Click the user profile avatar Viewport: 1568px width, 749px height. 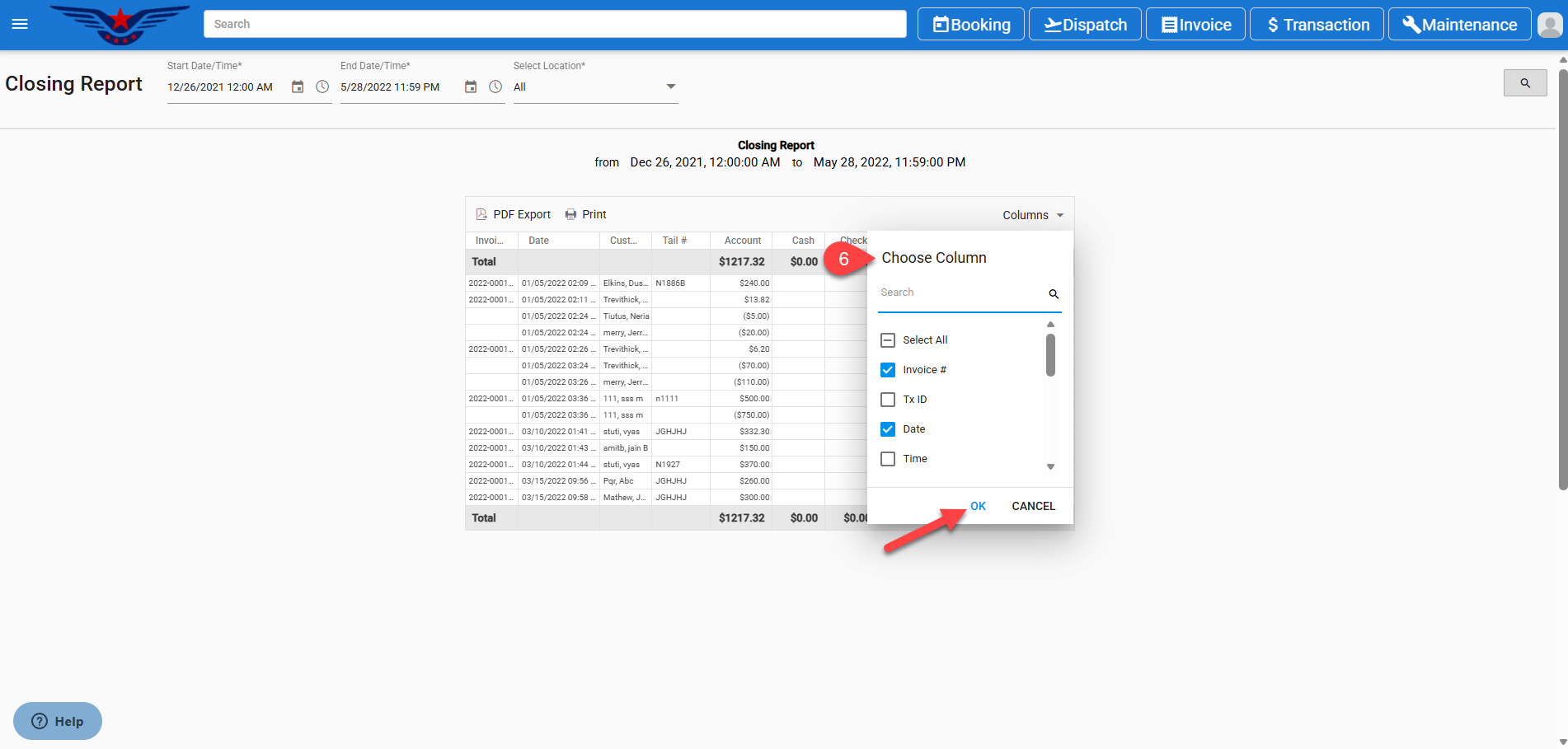coord(1550,25)
